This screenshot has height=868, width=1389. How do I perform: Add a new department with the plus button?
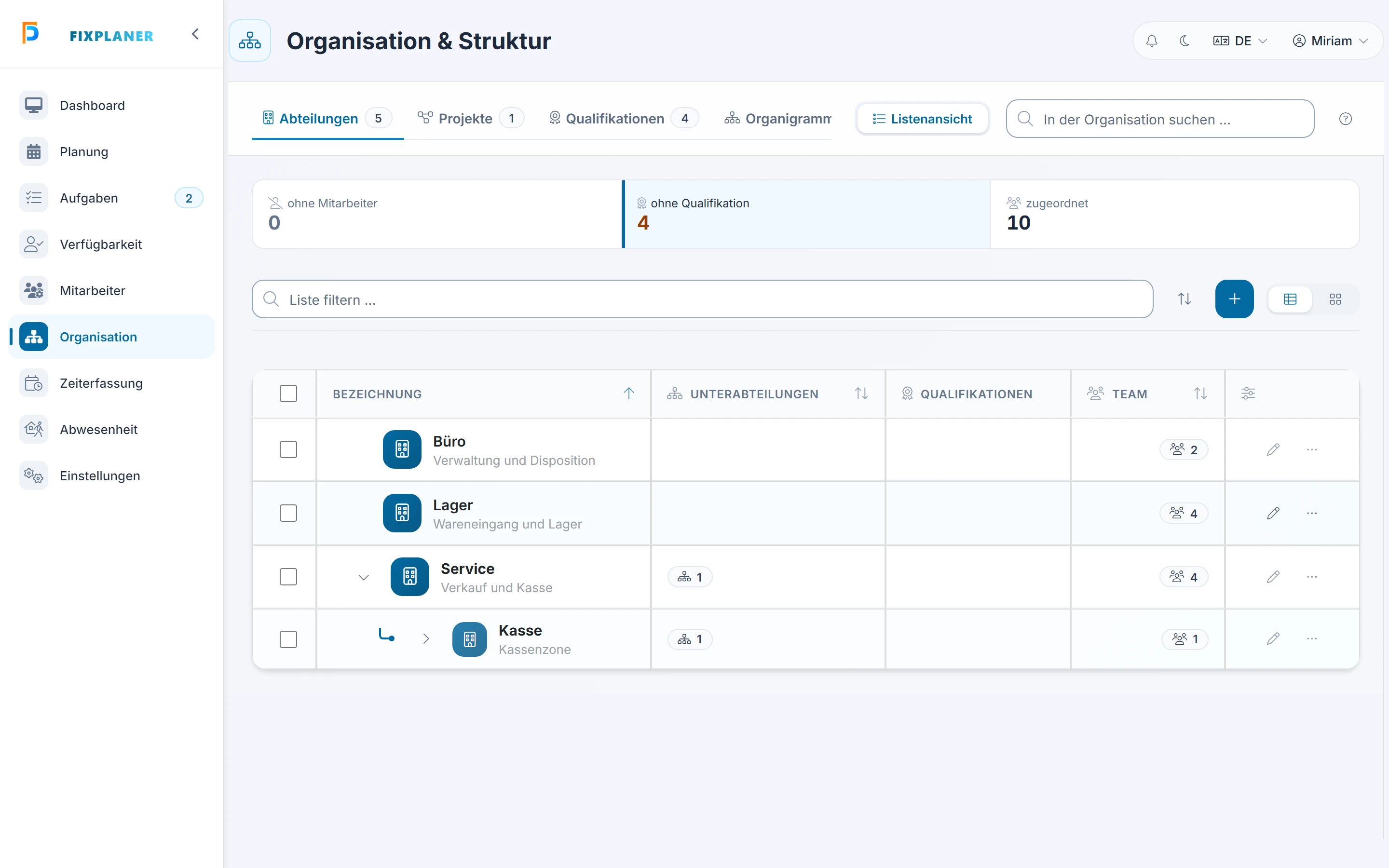coord(1234,299)
